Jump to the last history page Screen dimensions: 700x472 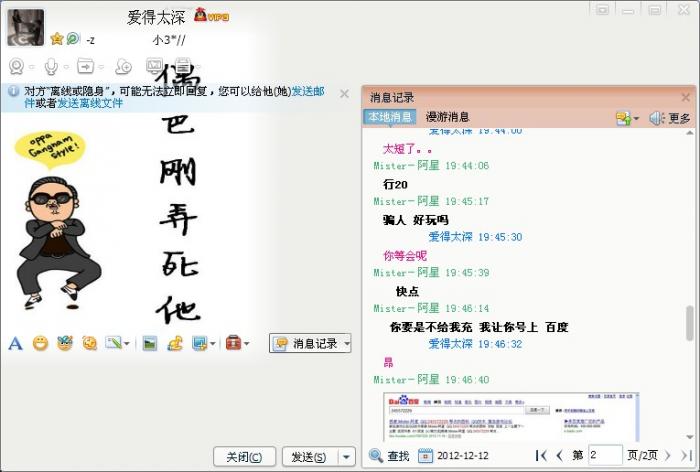686,455
